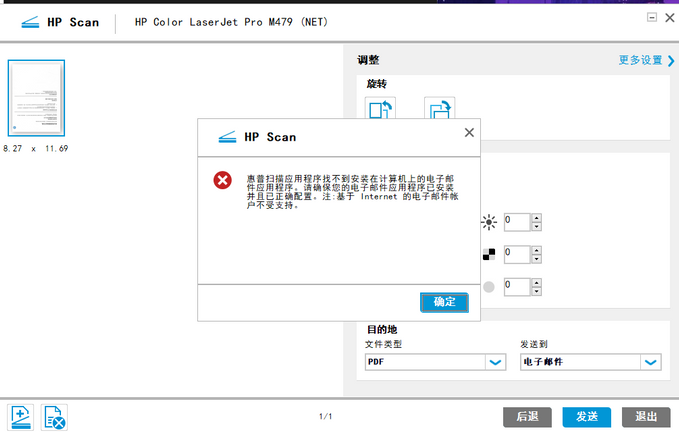Viewport: 679px width, 432px height.
Task: Click the HP Scan scanner logo icon in header
Action: [30, 22]
